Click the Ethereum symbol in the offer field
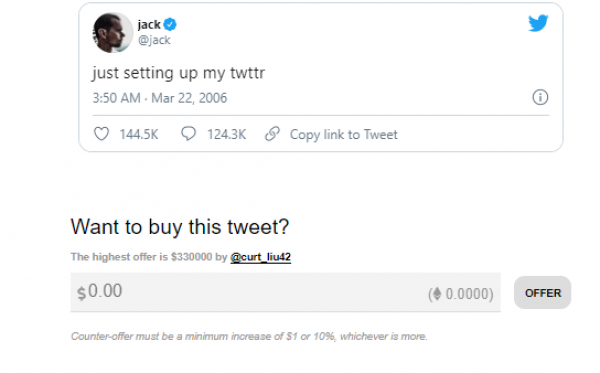The image size is (600, 373). pos(437,294)
